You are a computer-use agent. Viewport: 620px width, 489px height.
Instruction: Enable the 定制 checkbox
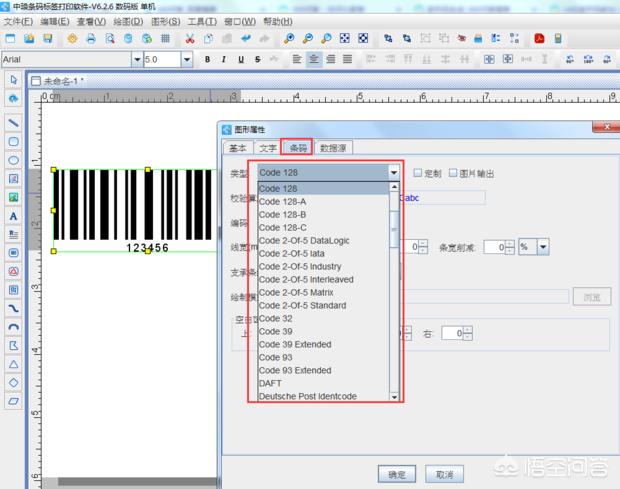[x=418, y=173]
